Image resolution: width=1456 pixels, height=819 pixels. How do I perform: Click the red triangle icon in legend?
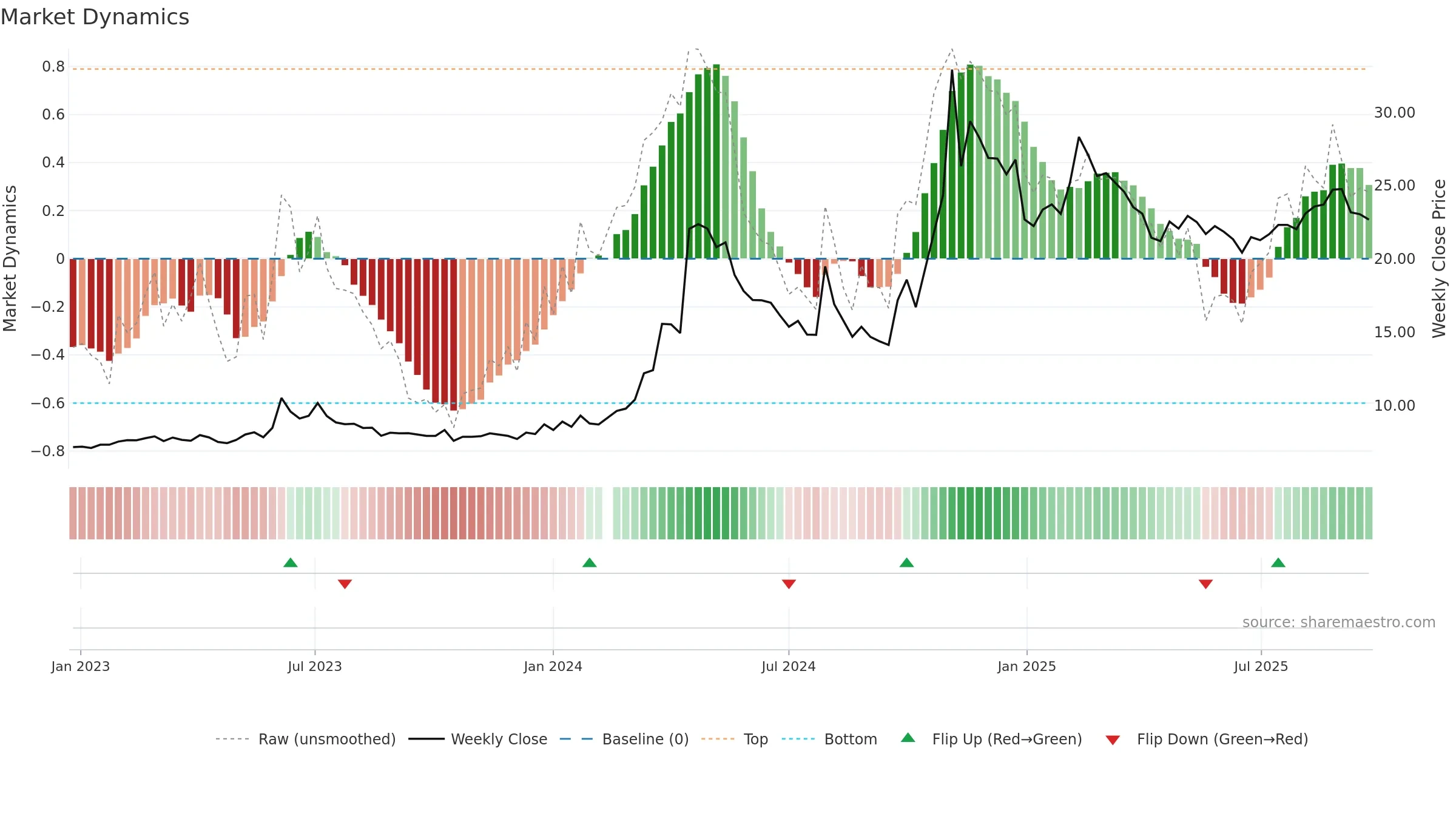pyautogui.click(x=1113, y=740)
